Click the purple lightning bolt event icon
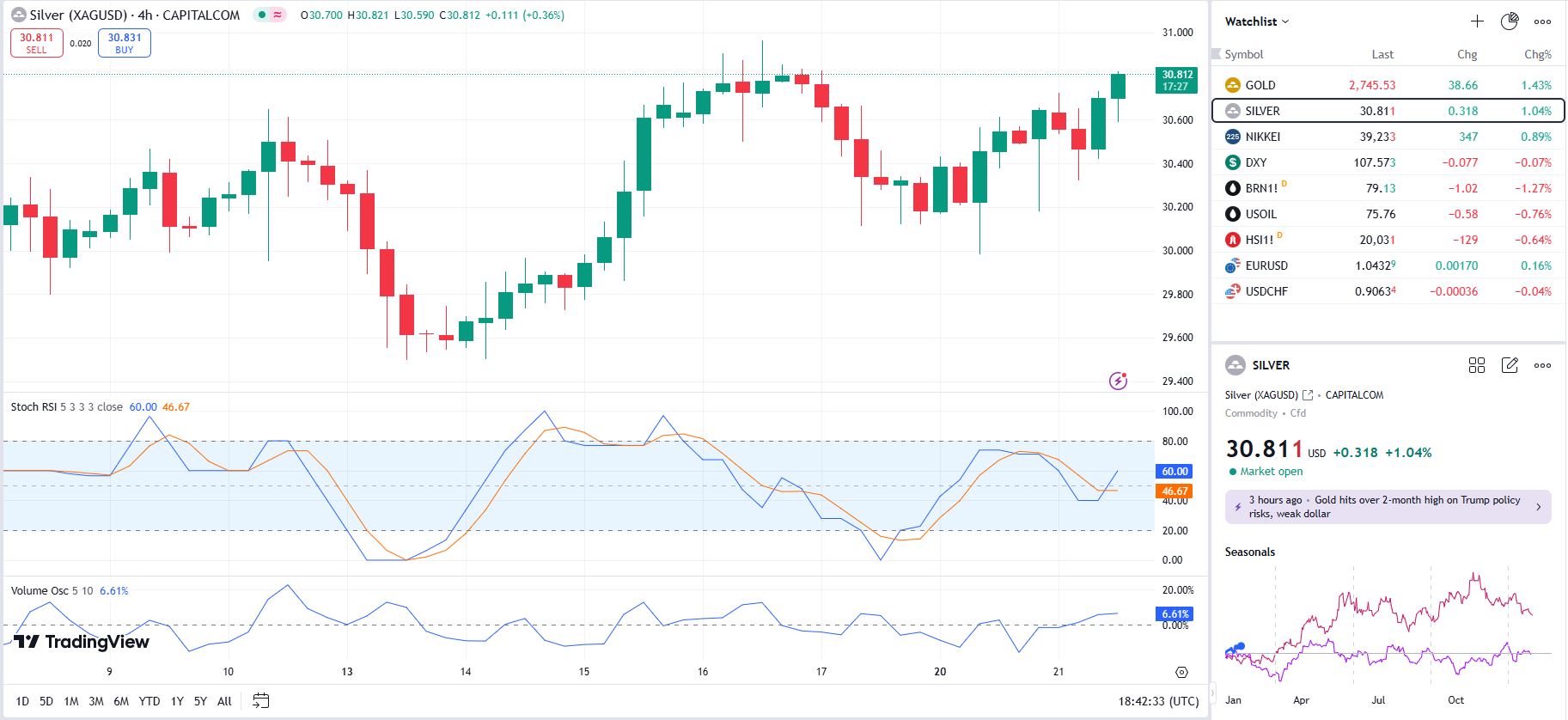The width and height of the screenshot is (1568, 720). pyautogui.click(x=1118, y=381)
